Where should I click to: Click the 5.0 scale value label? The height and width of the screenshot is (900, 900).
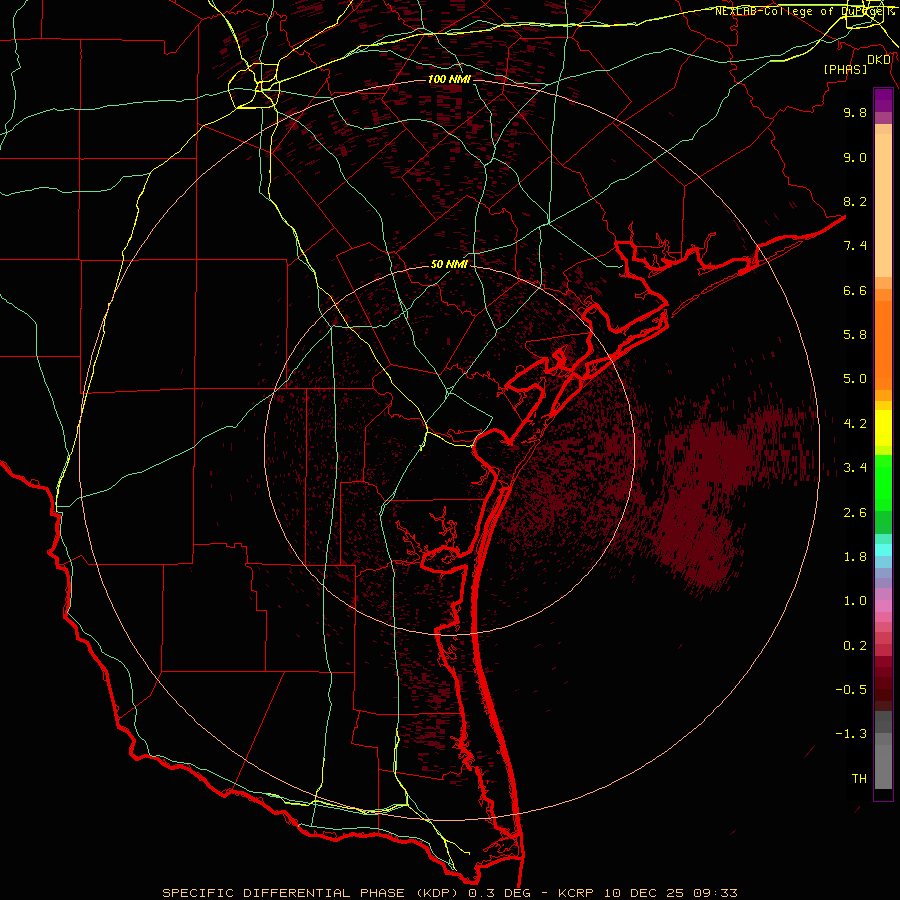[x=855, y=379]
